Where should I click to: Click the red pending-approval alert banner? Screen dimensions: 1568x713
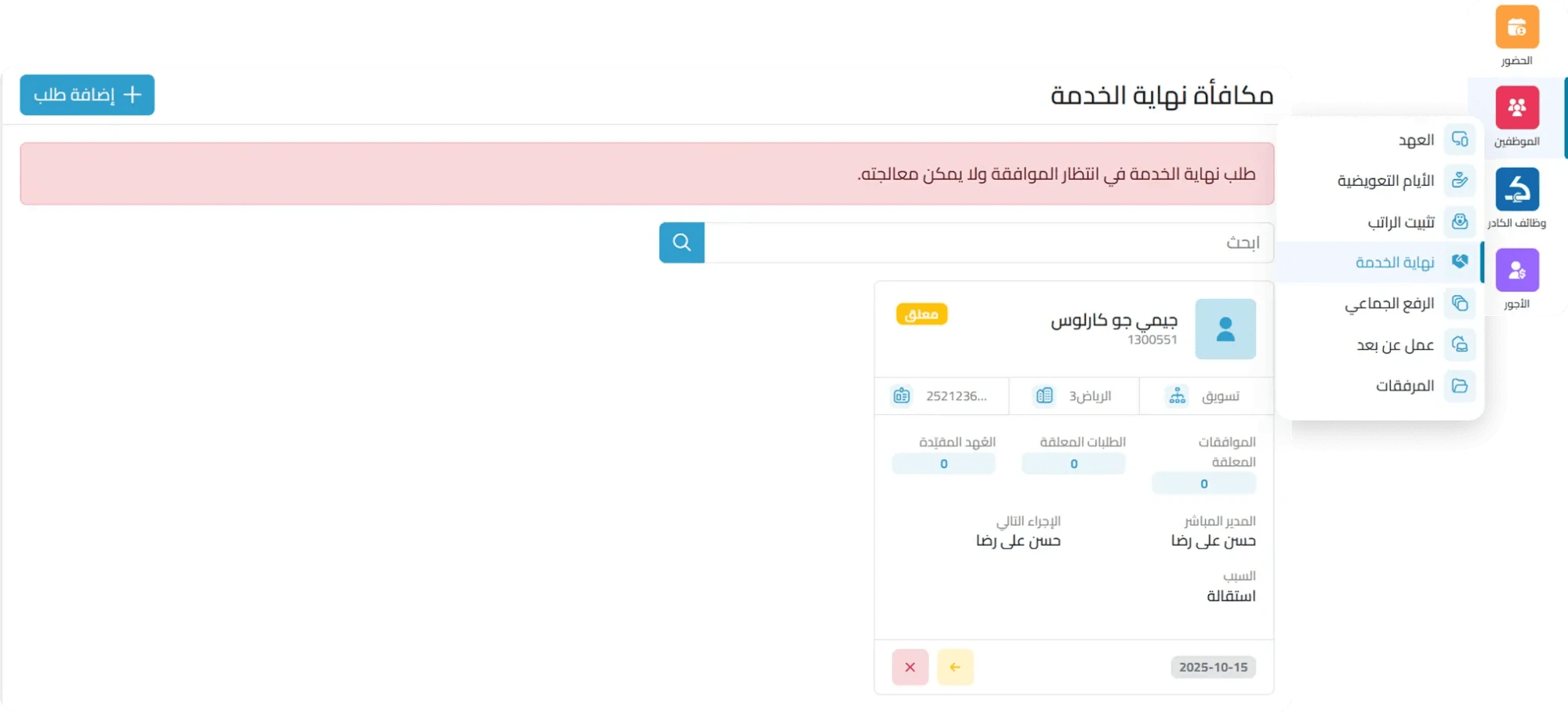point(647,173)
